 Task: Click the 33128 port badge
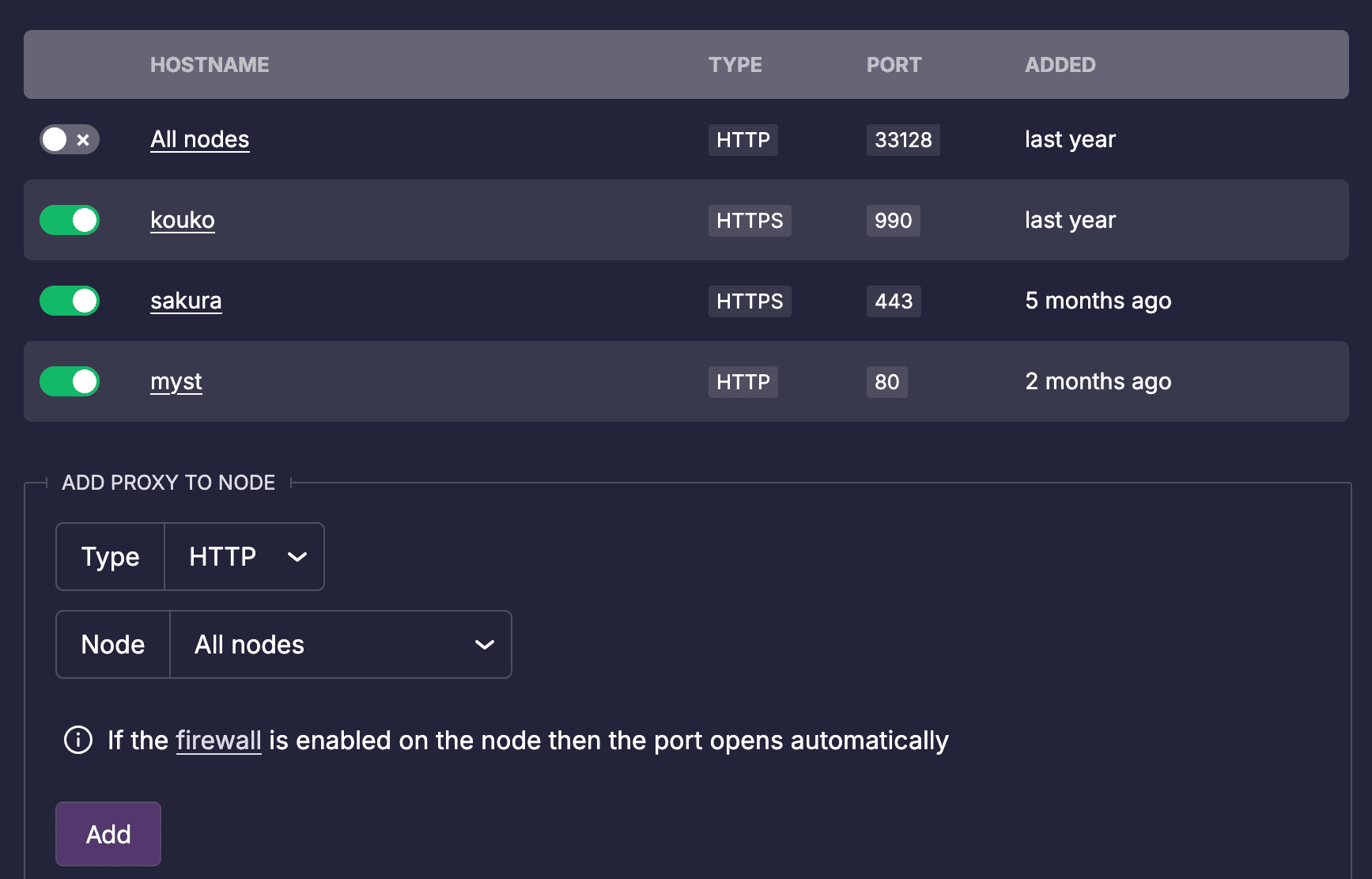point(903,140)
